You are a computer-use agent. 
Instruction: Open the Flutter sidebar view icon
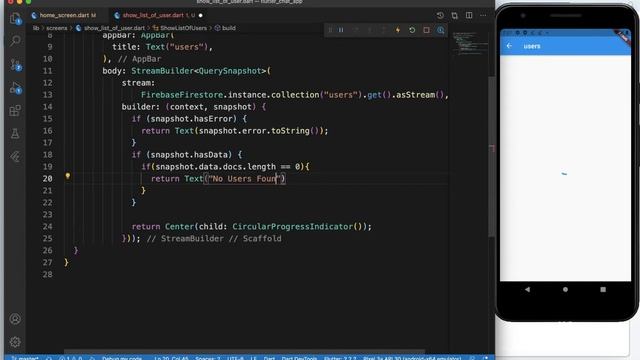click(x=15, y=157)
